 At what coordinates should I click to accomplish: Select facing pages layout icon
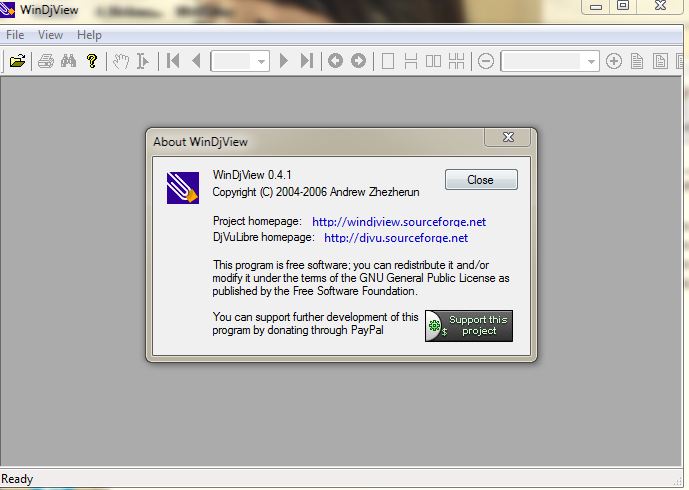coord(434,61)
